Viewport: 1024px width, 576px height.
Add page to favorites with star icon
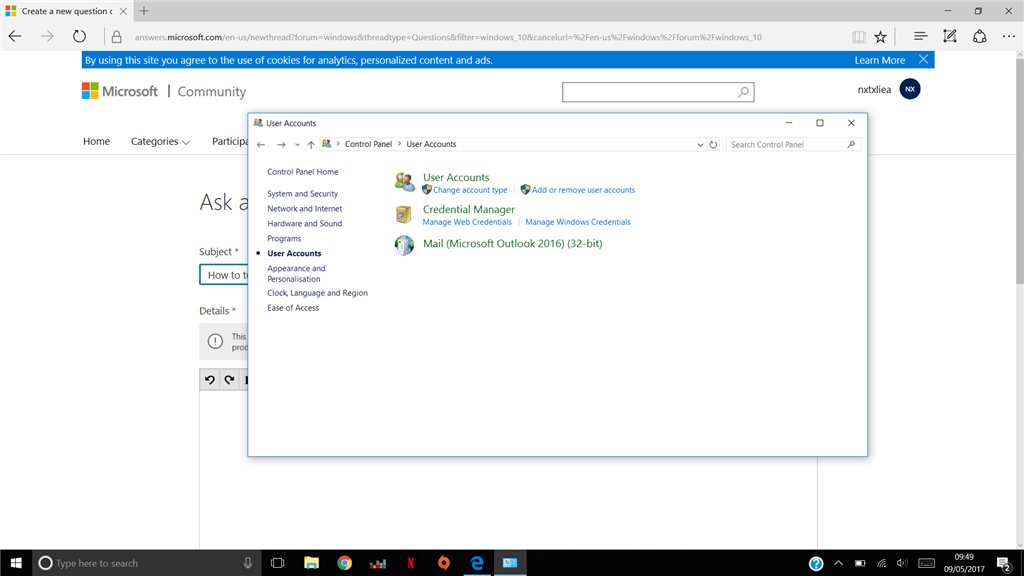(x=880, y=37)
